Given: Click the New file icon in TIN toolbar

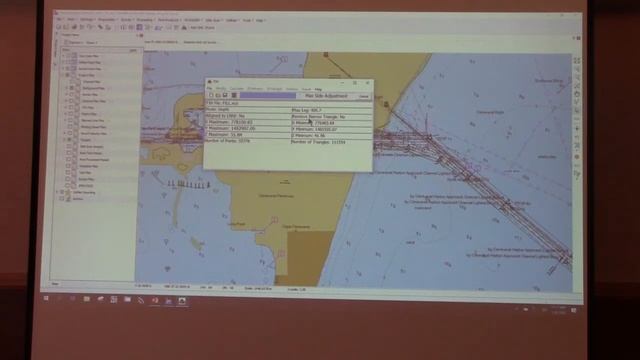Looking at the screenshot, I should [x=211, y=95].
